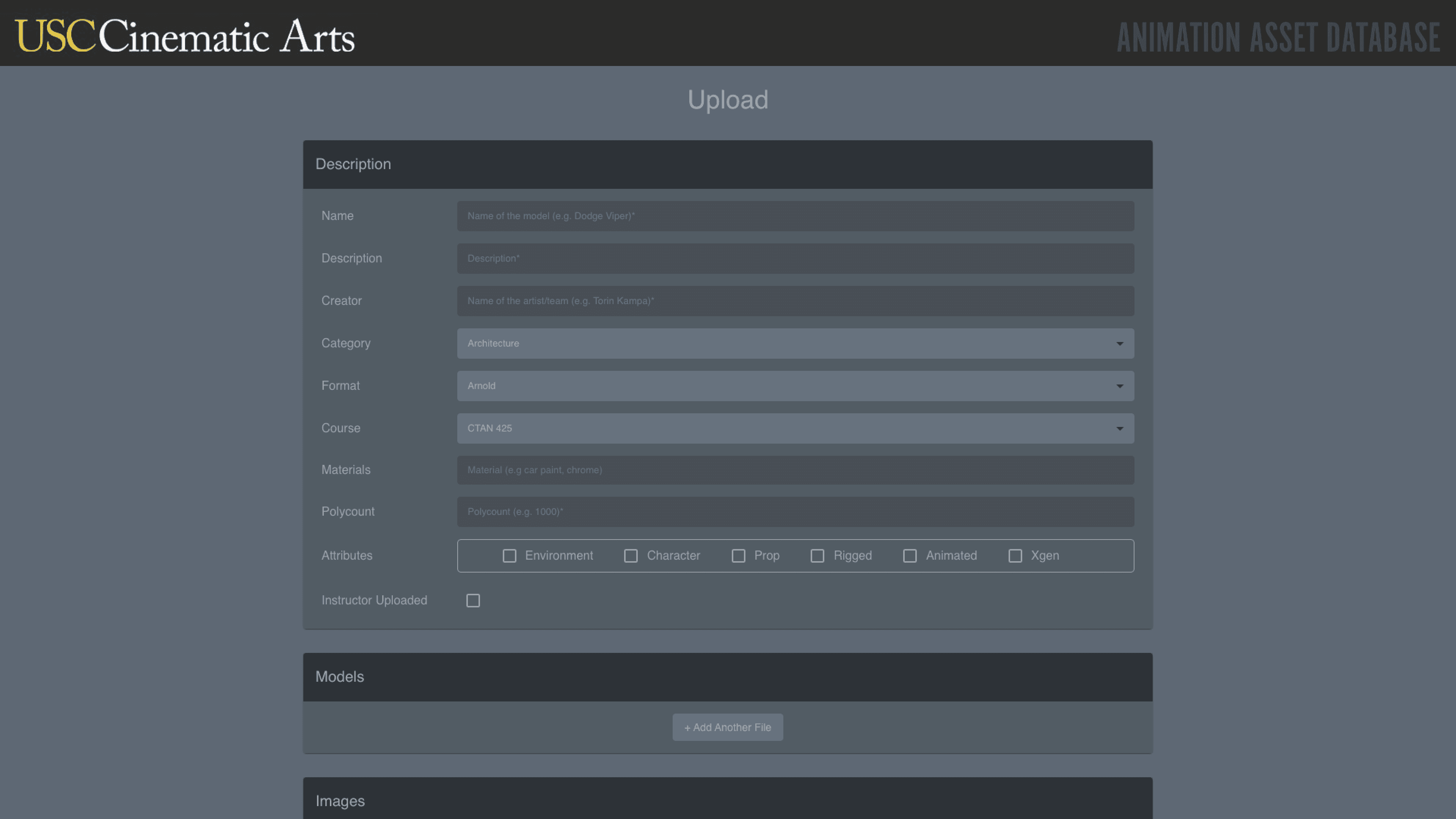Click the USC Cinematic Arts logo

tap(185, 36)
